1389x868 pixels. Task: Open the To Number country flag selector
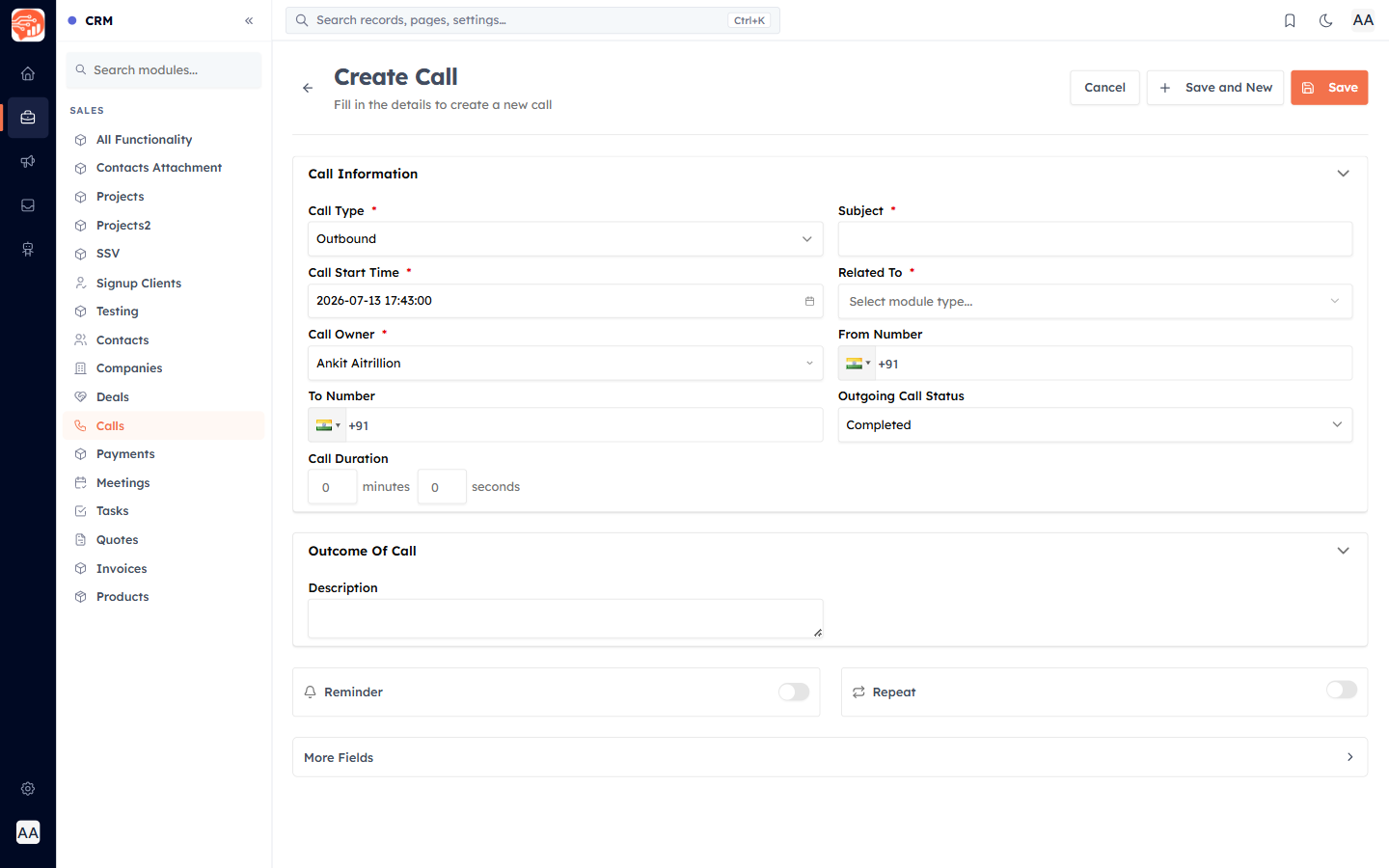pos(328,425)
